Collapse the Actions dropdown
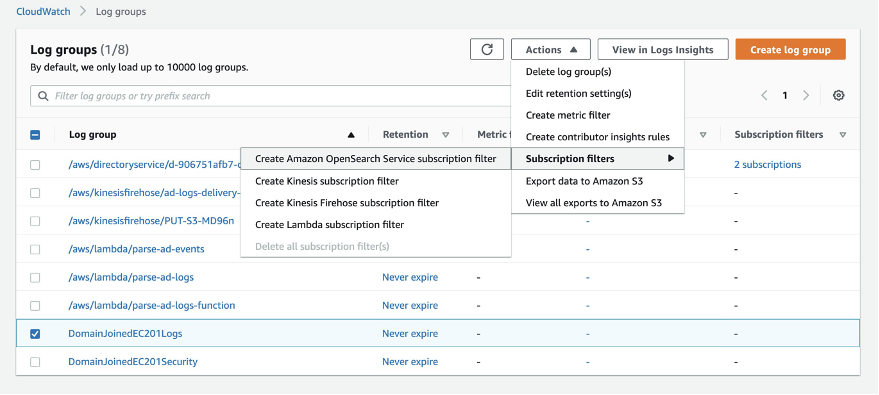This screenshot has height=395, width=879. (x=550, y=49)
